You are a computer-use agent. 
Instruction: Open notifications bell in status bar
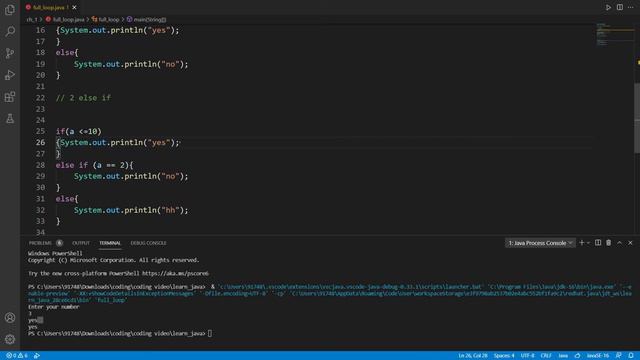[631, 356]
